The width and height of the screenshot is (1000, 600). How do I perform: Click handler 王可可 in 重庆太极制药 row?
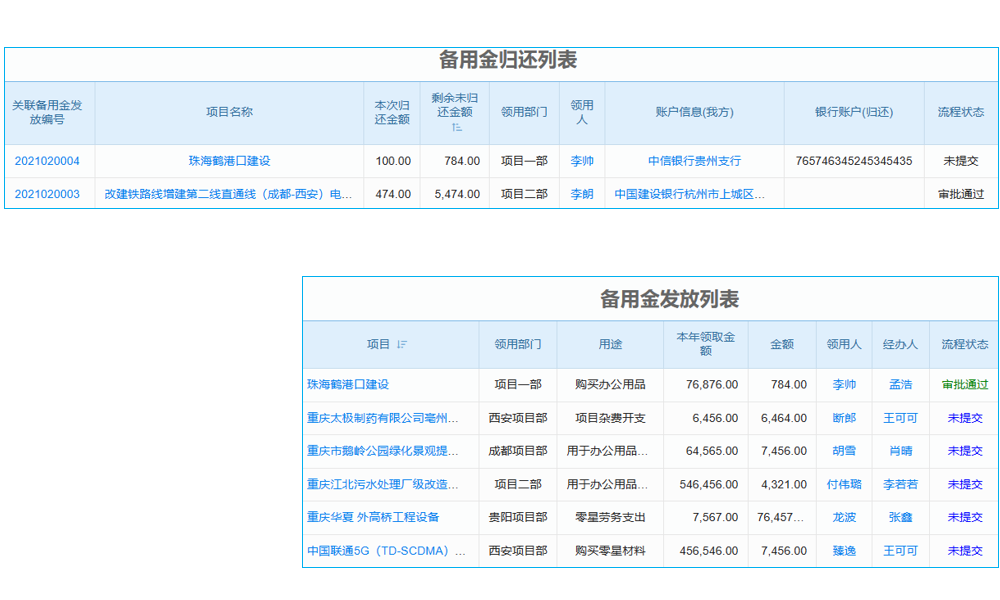click(900, 418)
